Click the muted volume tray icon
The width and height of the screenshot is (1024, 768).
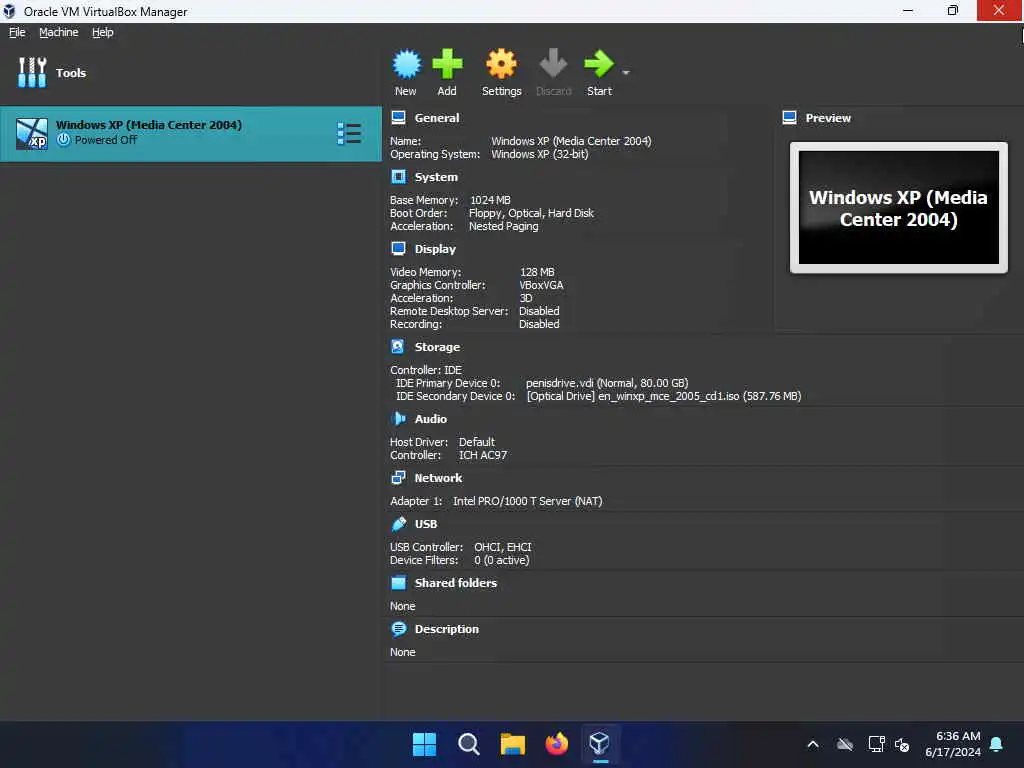[902, 744]
